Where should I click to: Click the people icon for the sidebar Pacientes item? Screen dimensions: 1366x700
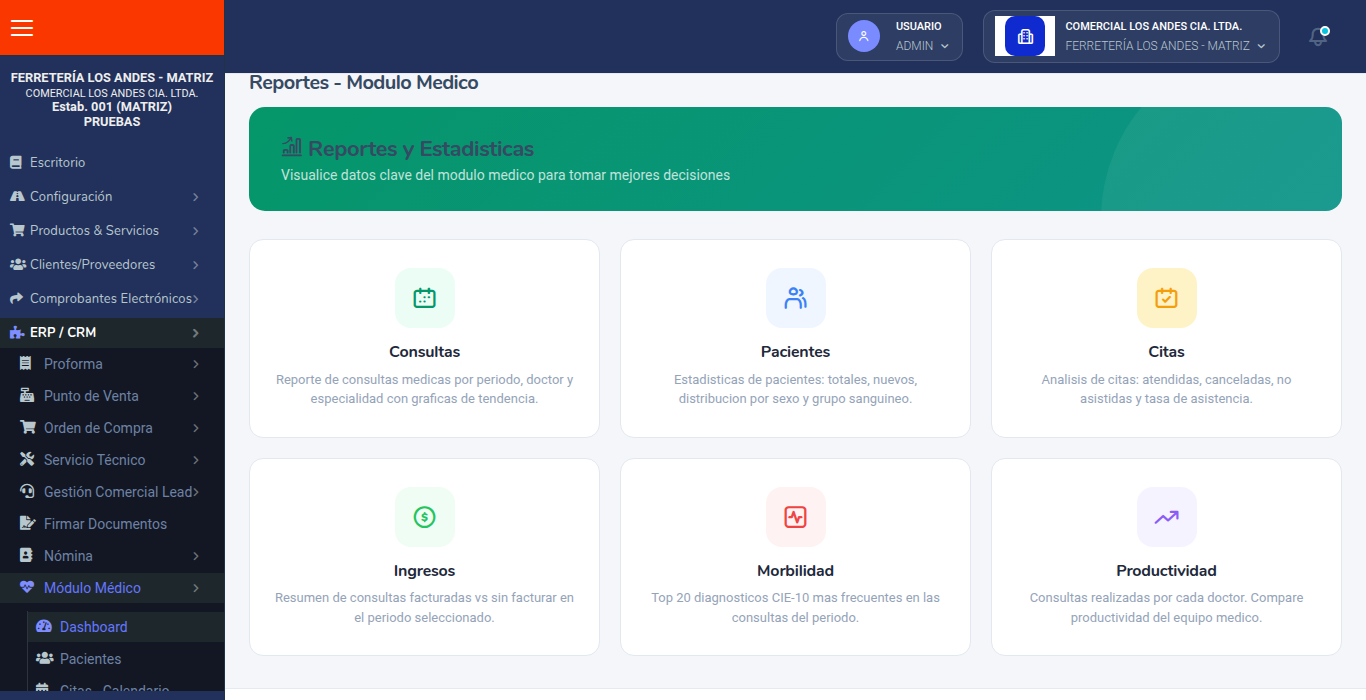click(x=44, y=659)
